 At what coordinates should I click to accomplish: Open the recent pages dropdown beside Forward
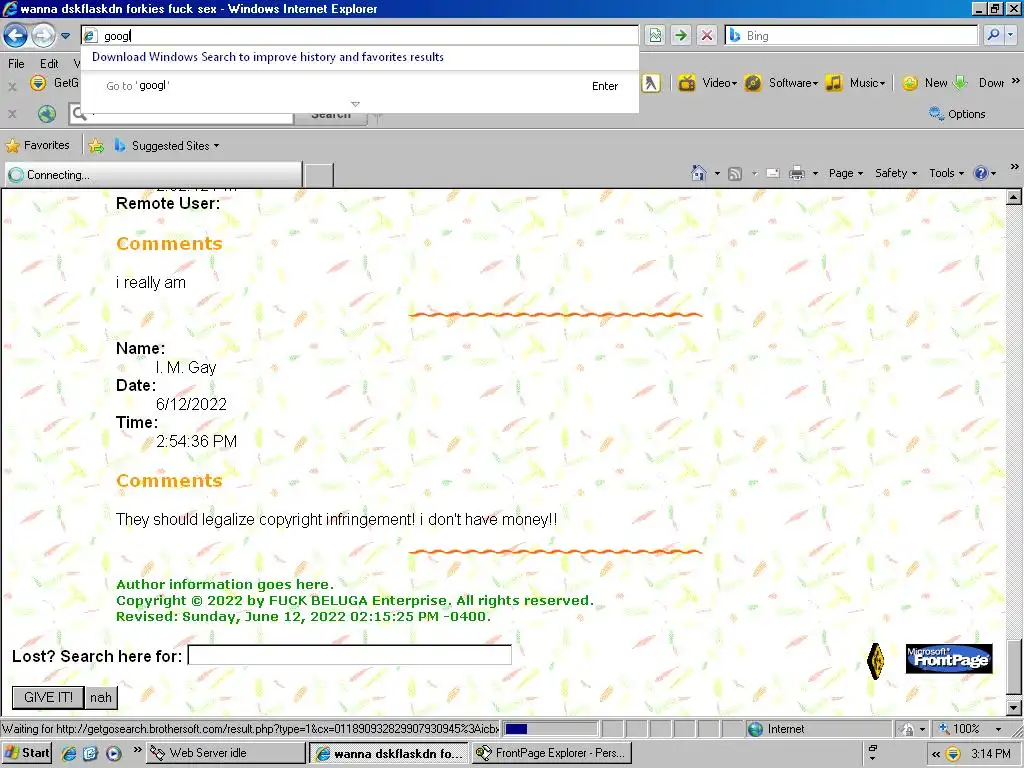click(65, 36)
